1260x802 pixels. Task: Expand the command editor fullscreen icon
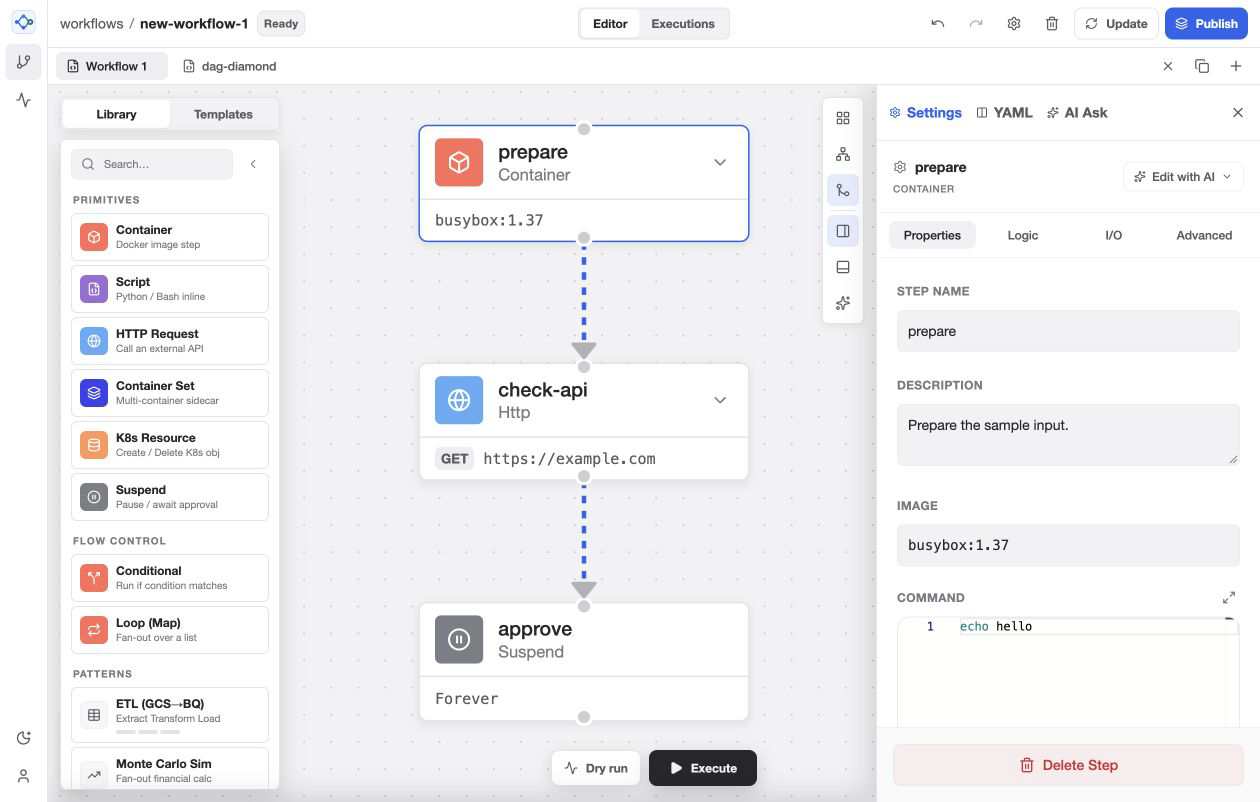coord(1229,598)
